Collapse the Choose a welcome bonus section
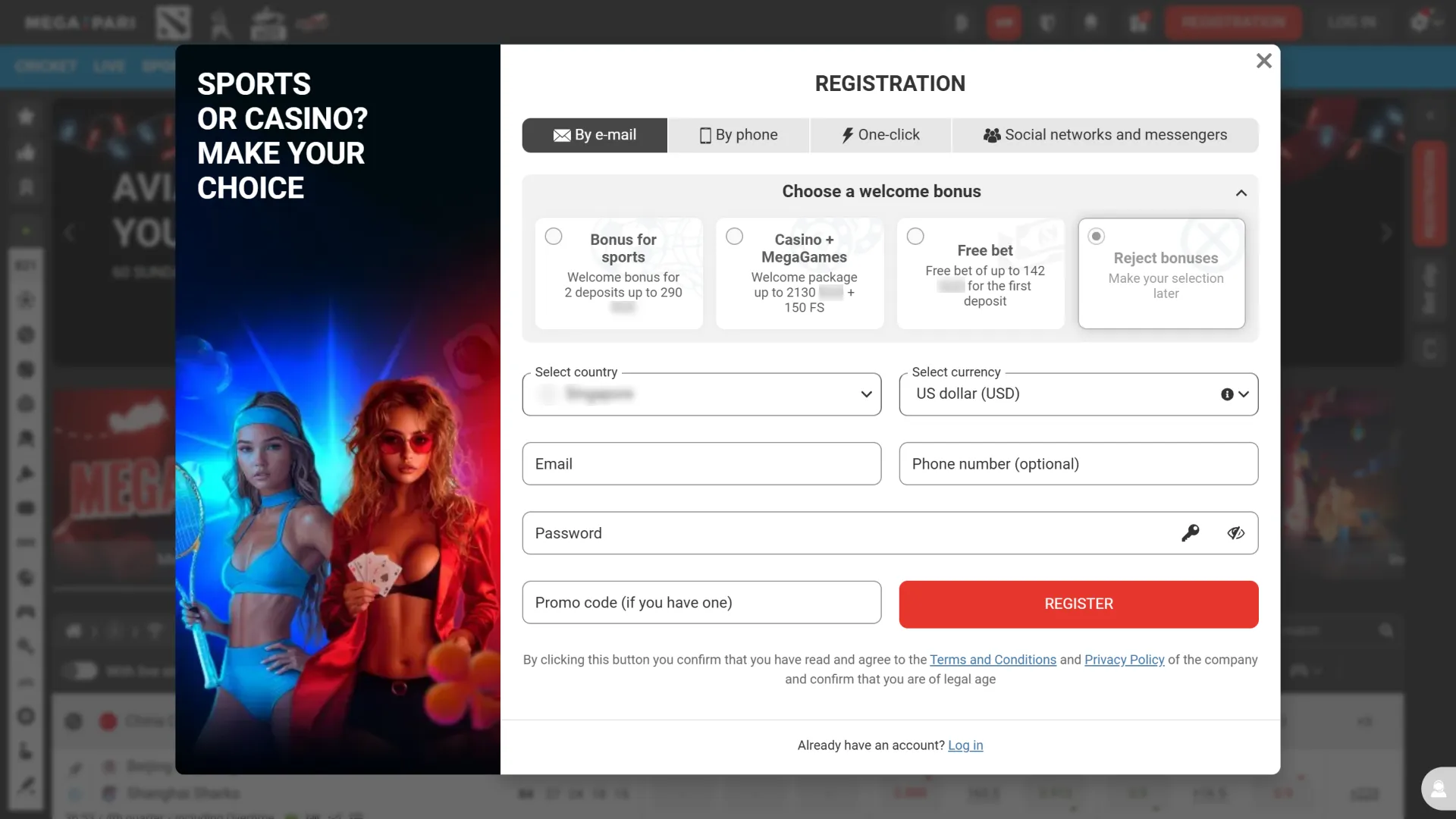Screen dimensions: 1456x819 (1241, 193)
